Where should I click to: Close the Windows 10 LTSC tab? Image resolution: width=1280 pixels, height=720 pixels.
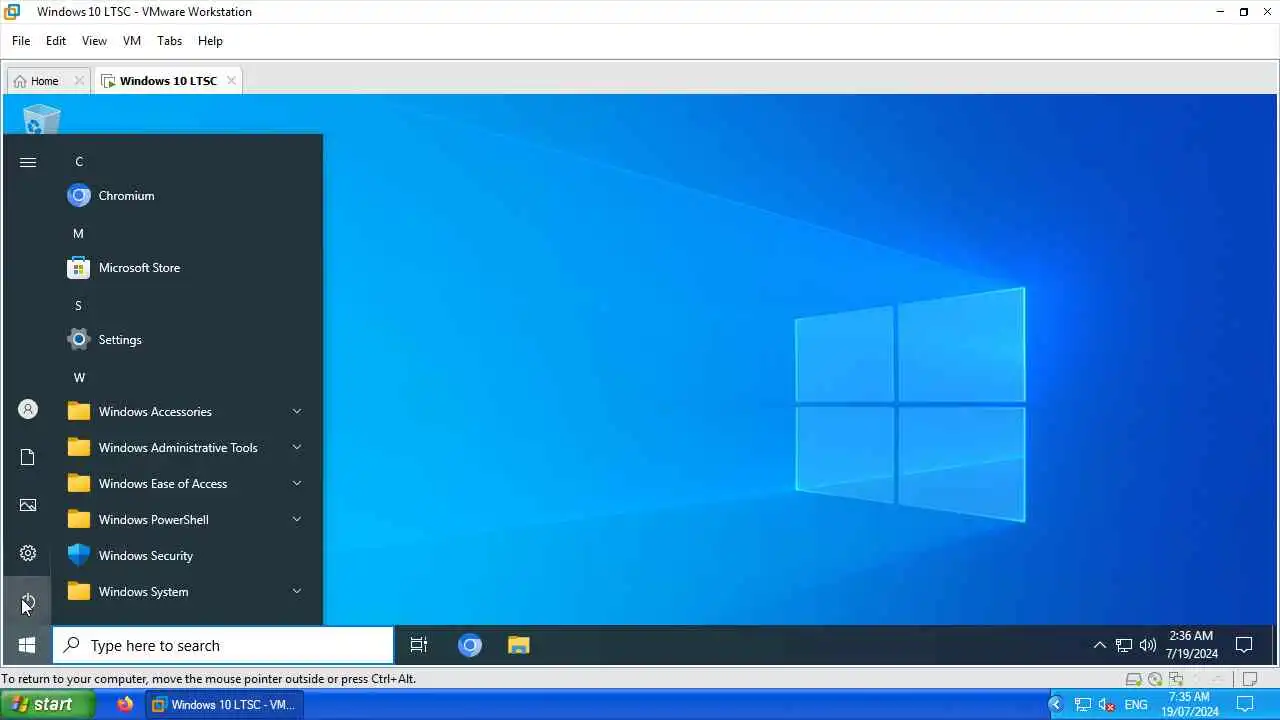click(231, 81)
